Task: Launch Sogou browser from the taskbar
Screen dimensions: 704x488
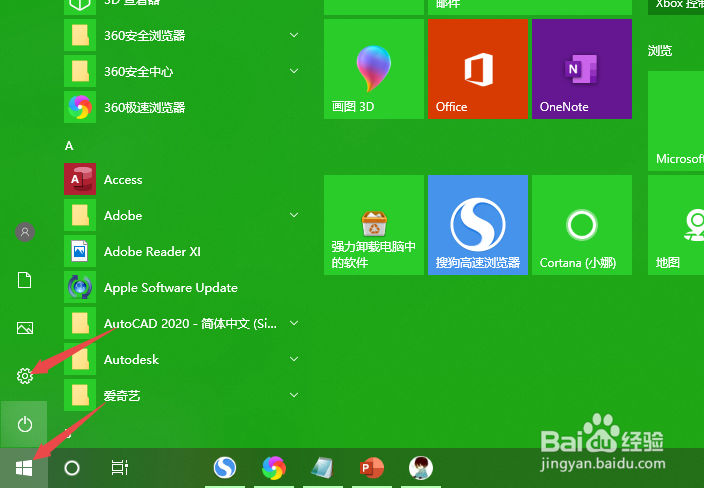Action: click(224, 468)
